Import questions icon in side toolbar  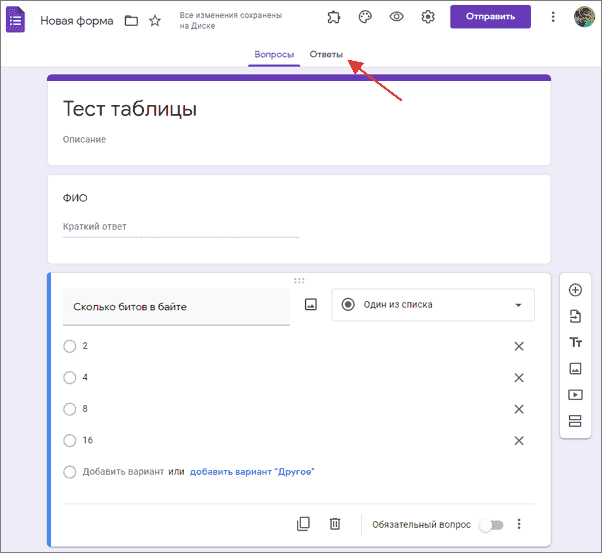coord(575,316)
